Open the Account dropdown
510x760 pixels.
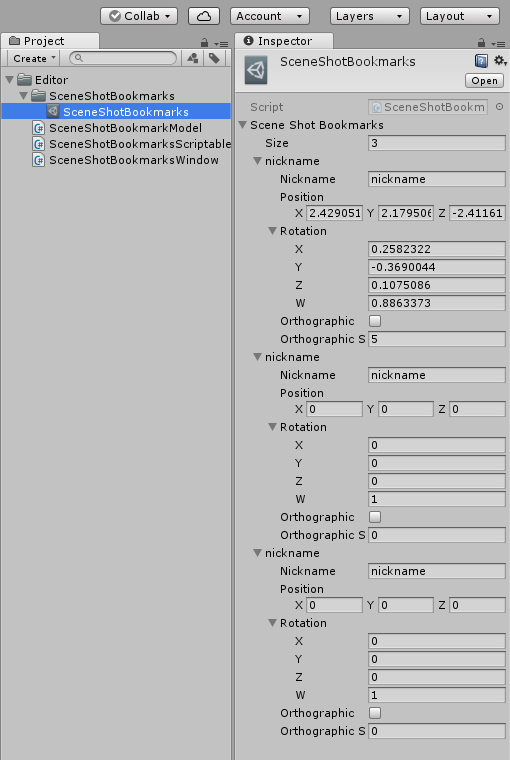coord(270,16)
